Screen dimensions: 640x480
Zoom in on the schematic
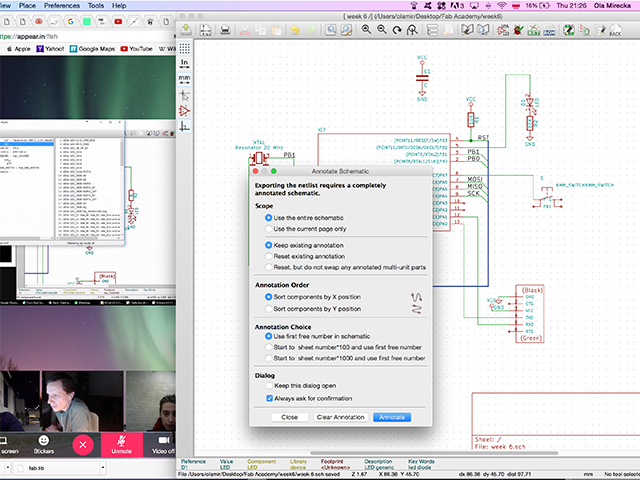click(366, 29)
